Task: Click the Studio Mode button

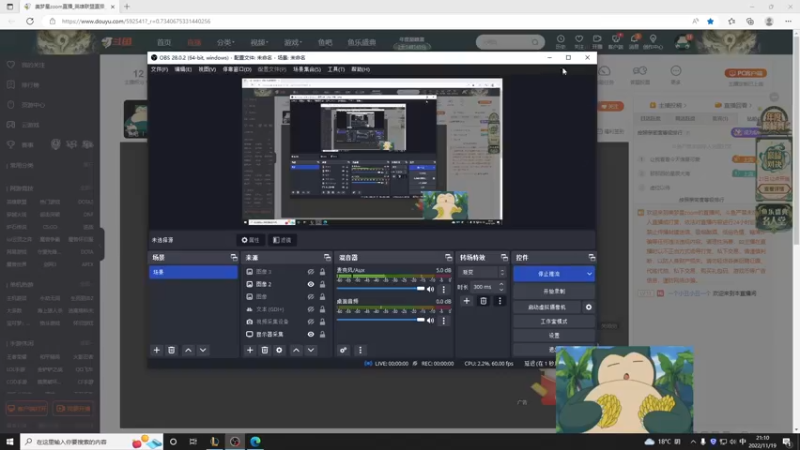Action: (554, 321)
